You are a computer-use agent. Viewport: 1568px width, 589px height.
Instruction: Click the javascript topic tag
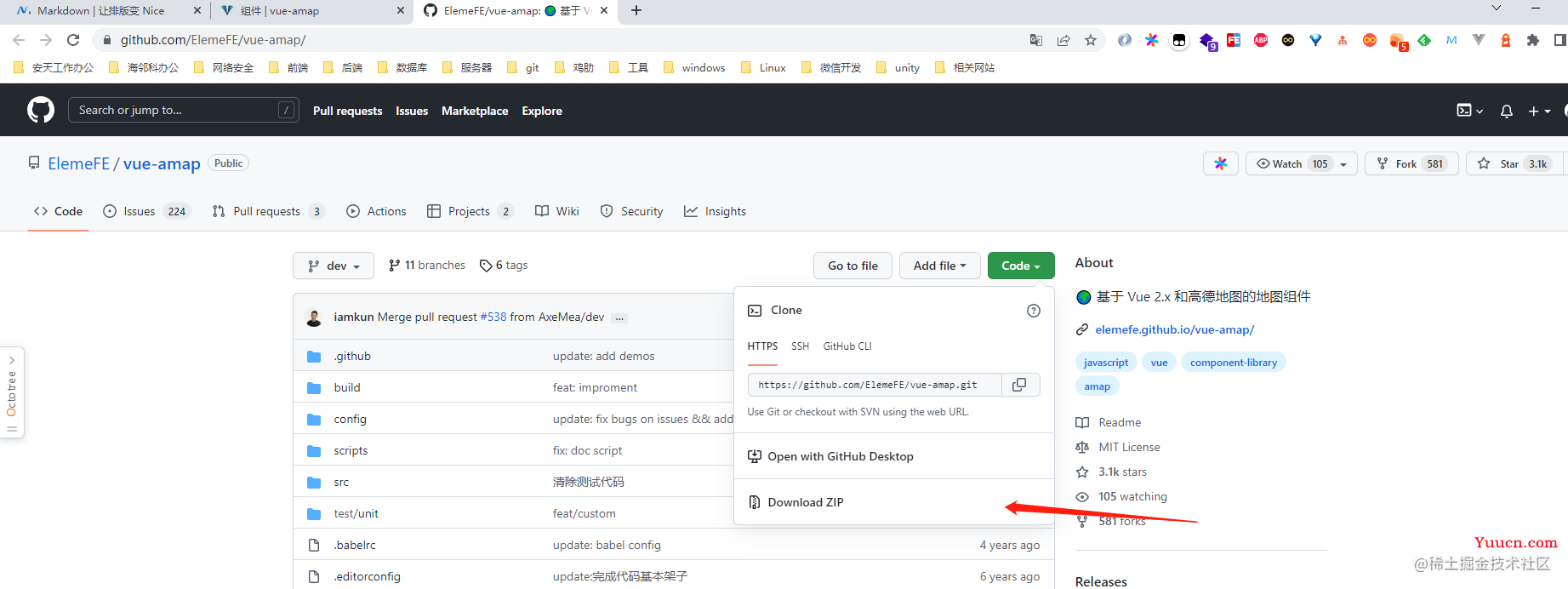[1106, 363]
